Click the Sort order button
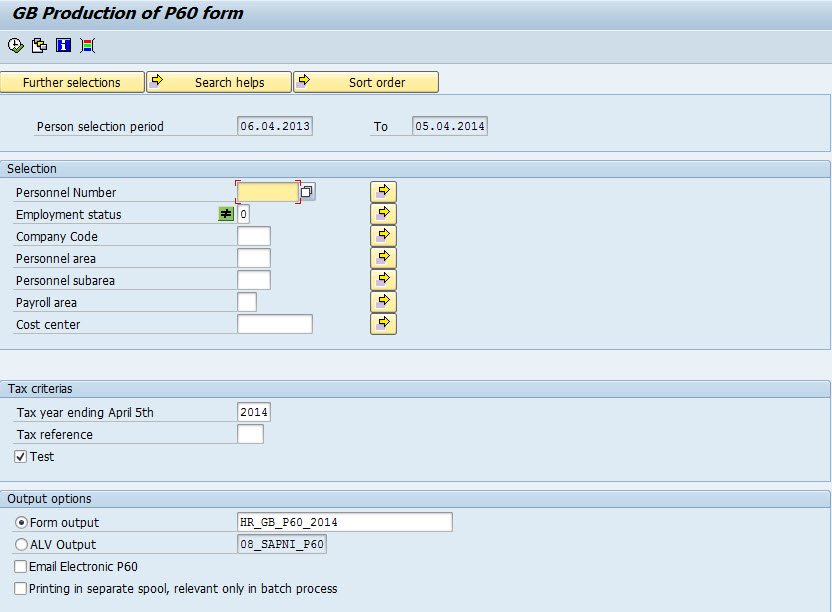 point(366,81)
